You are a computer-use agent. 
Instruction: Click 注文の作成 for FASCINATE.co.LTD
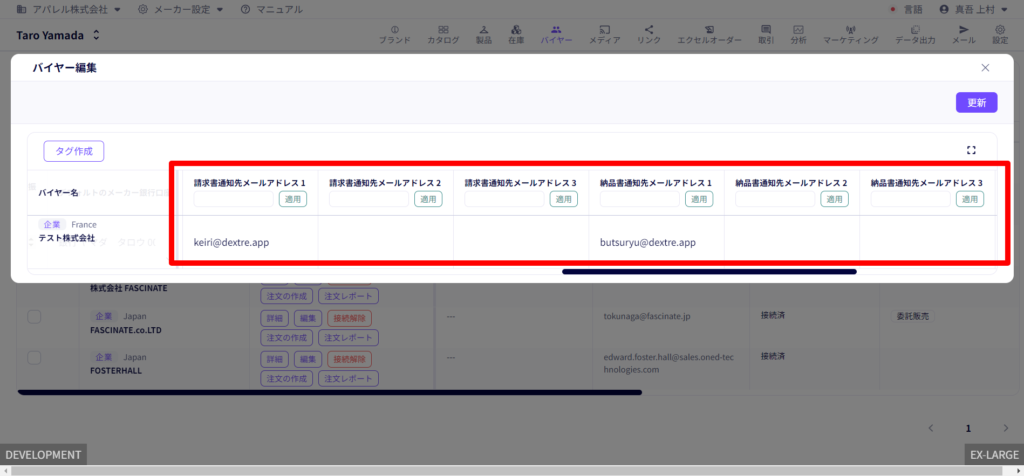pos(287,338)
